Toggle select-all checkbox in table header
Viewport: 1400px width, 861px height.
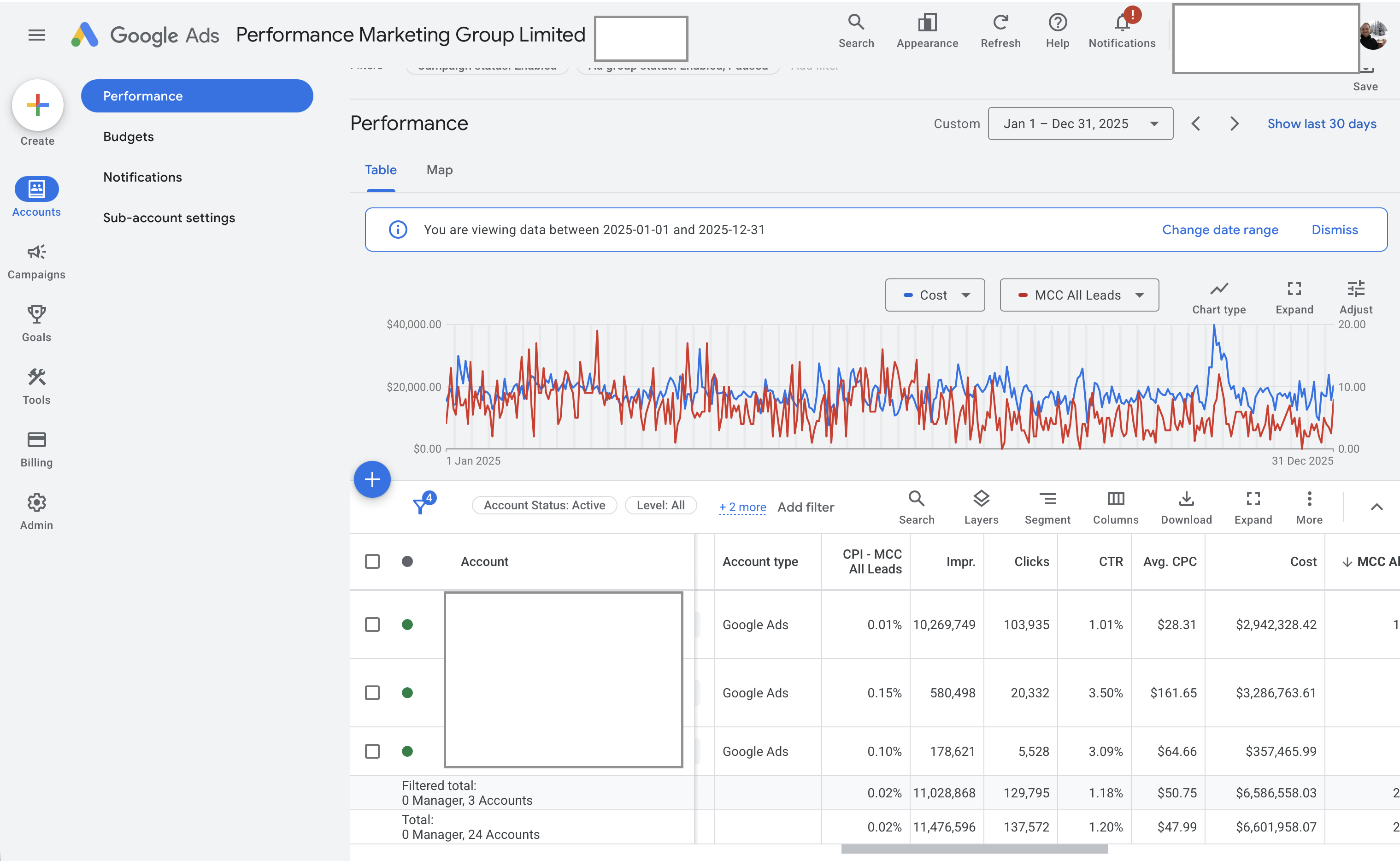point(372,561)
